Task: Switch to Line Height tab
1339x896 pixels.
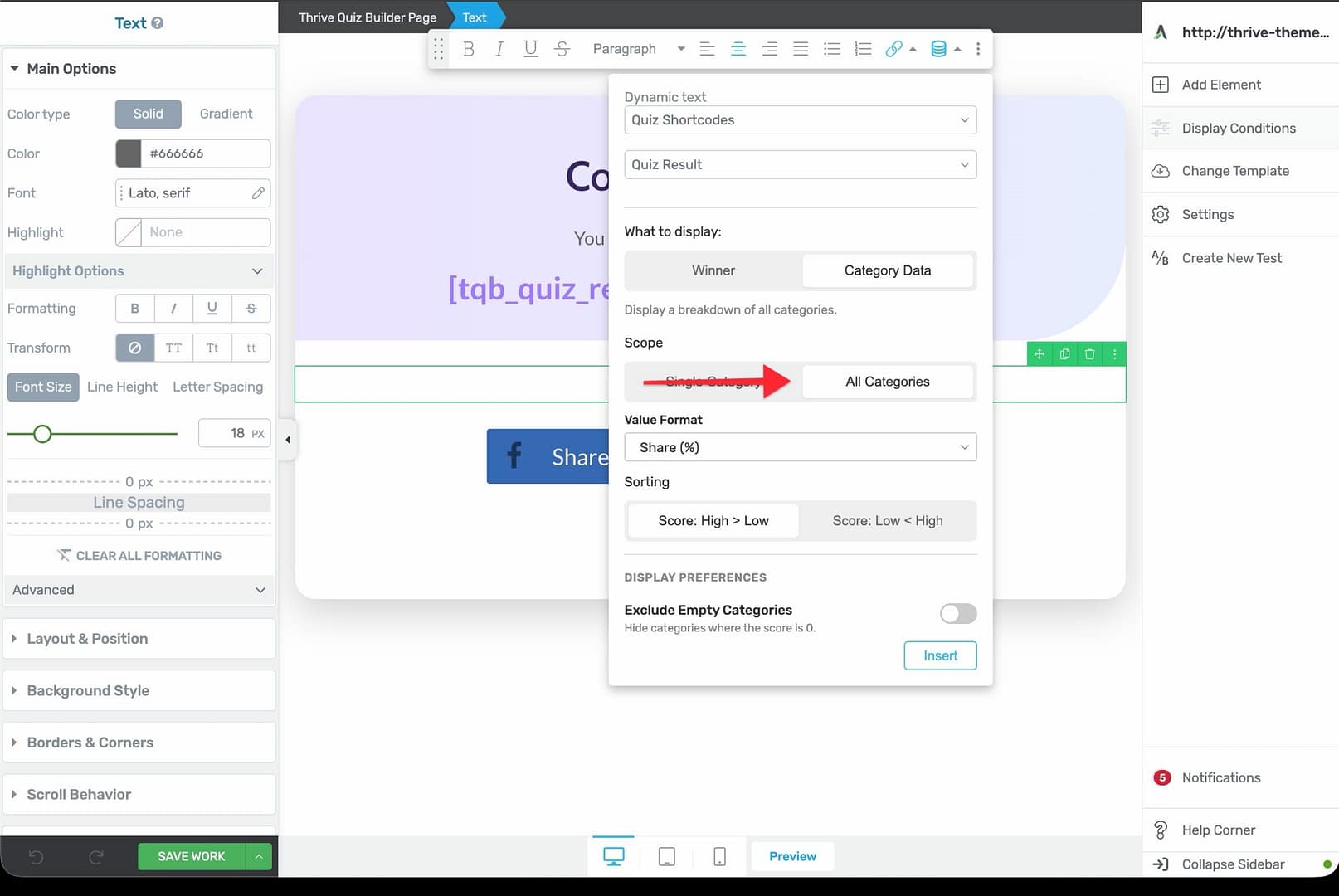Action: [x=122, y=387]
